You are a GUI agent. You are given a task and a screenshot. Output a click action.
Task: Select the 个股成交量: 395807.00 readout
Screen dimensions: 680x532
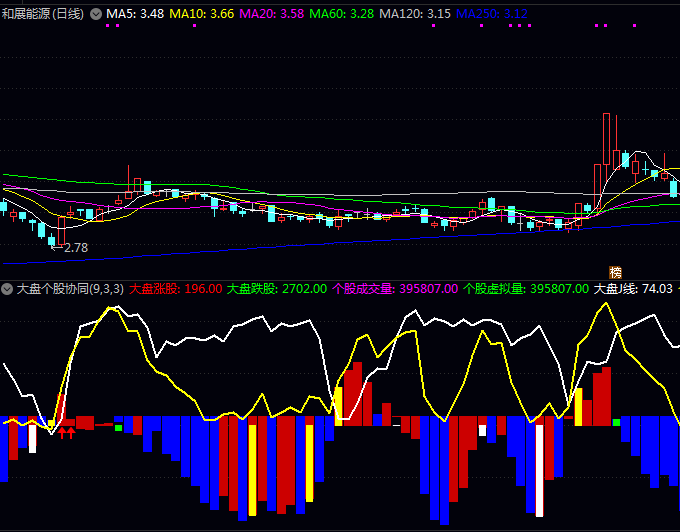pyautogui.click(x=395, y=289)
